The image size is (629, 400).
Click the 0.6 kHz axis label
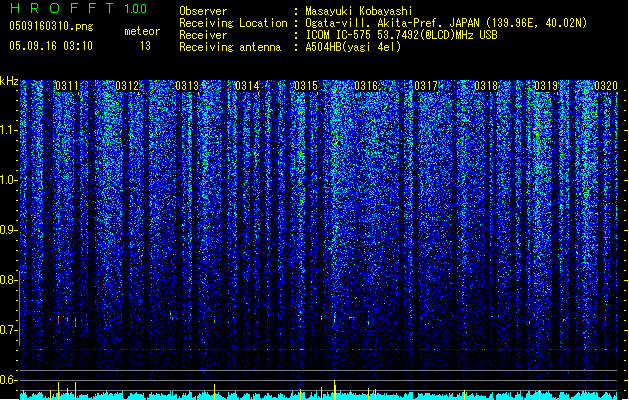[x=8, y=380]
